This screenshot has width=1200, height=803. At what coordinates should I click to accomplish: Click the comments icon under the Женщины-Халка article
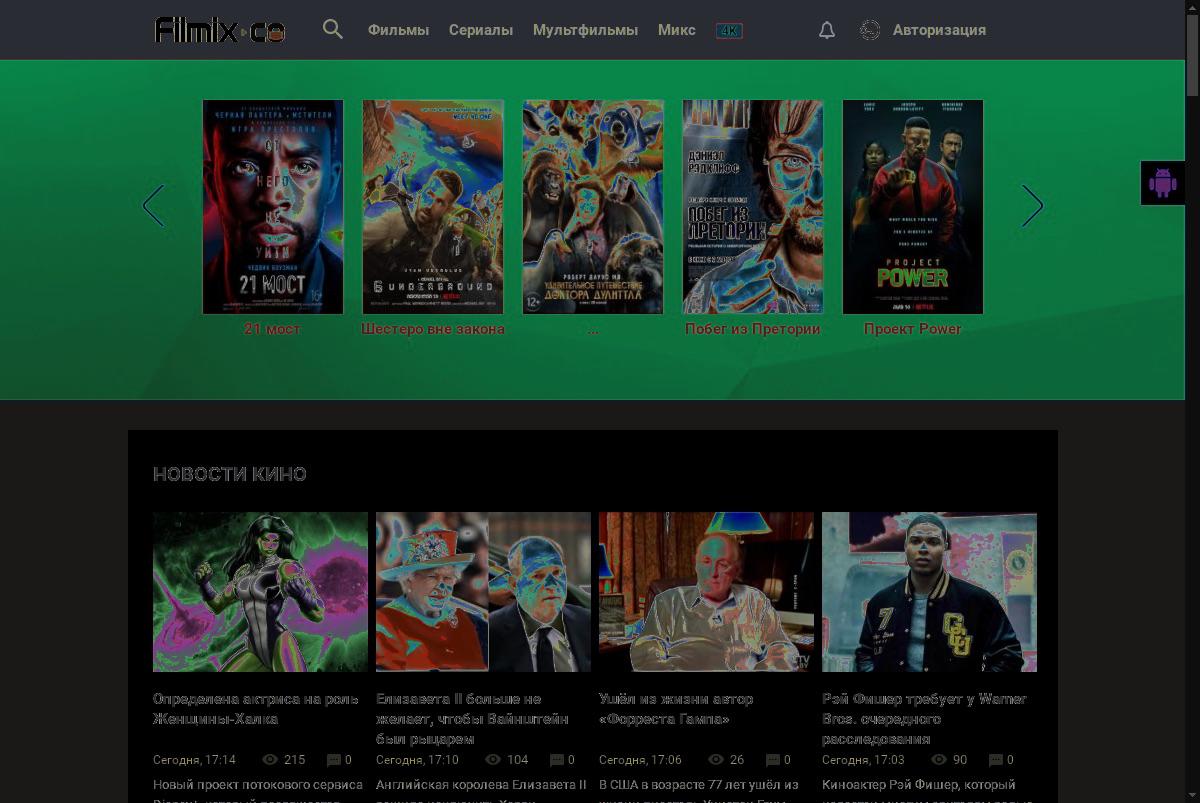pos(333,760)
